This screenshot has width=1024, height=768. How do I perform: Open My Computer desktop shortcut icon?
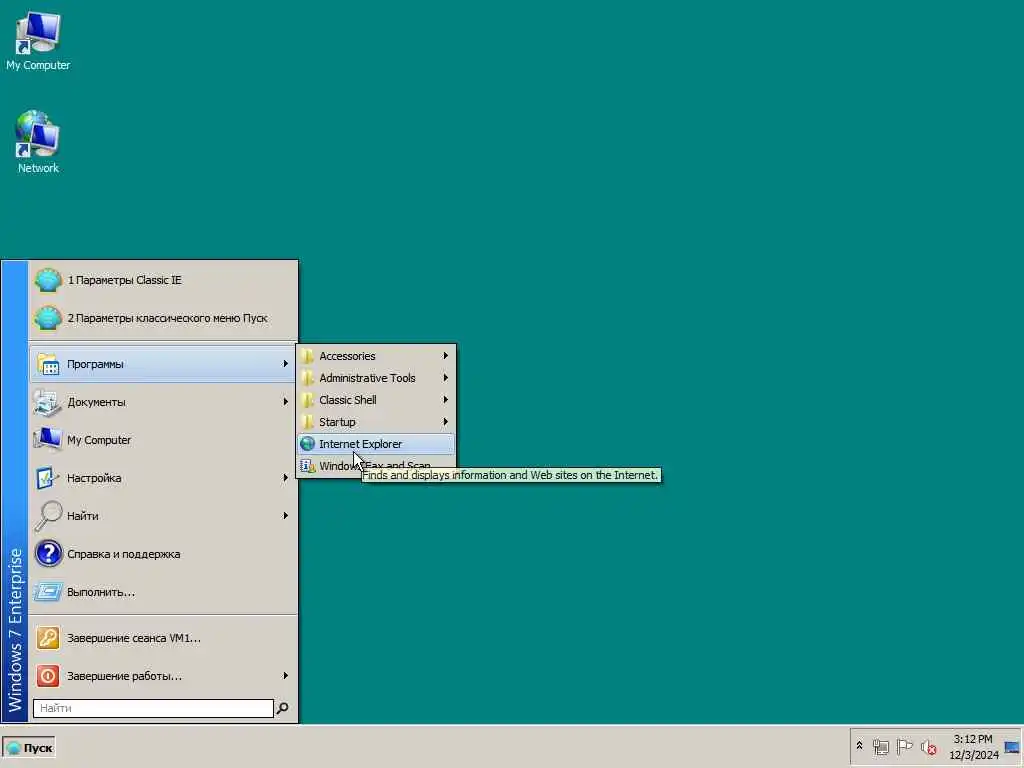pyautogui.click(x=38, y=33)
